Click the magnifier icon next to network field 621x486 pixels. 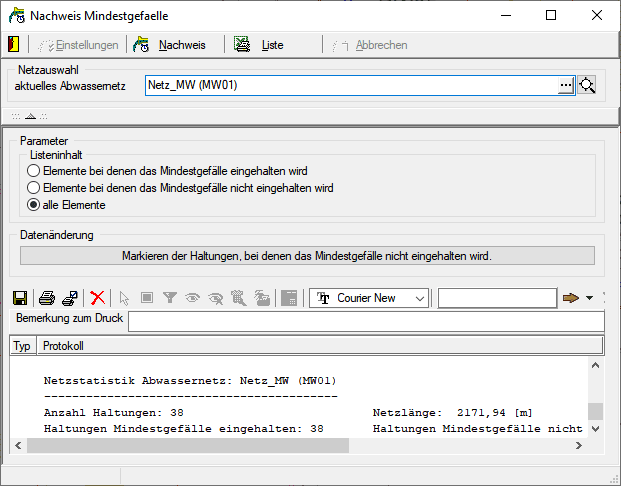[587, 86]
